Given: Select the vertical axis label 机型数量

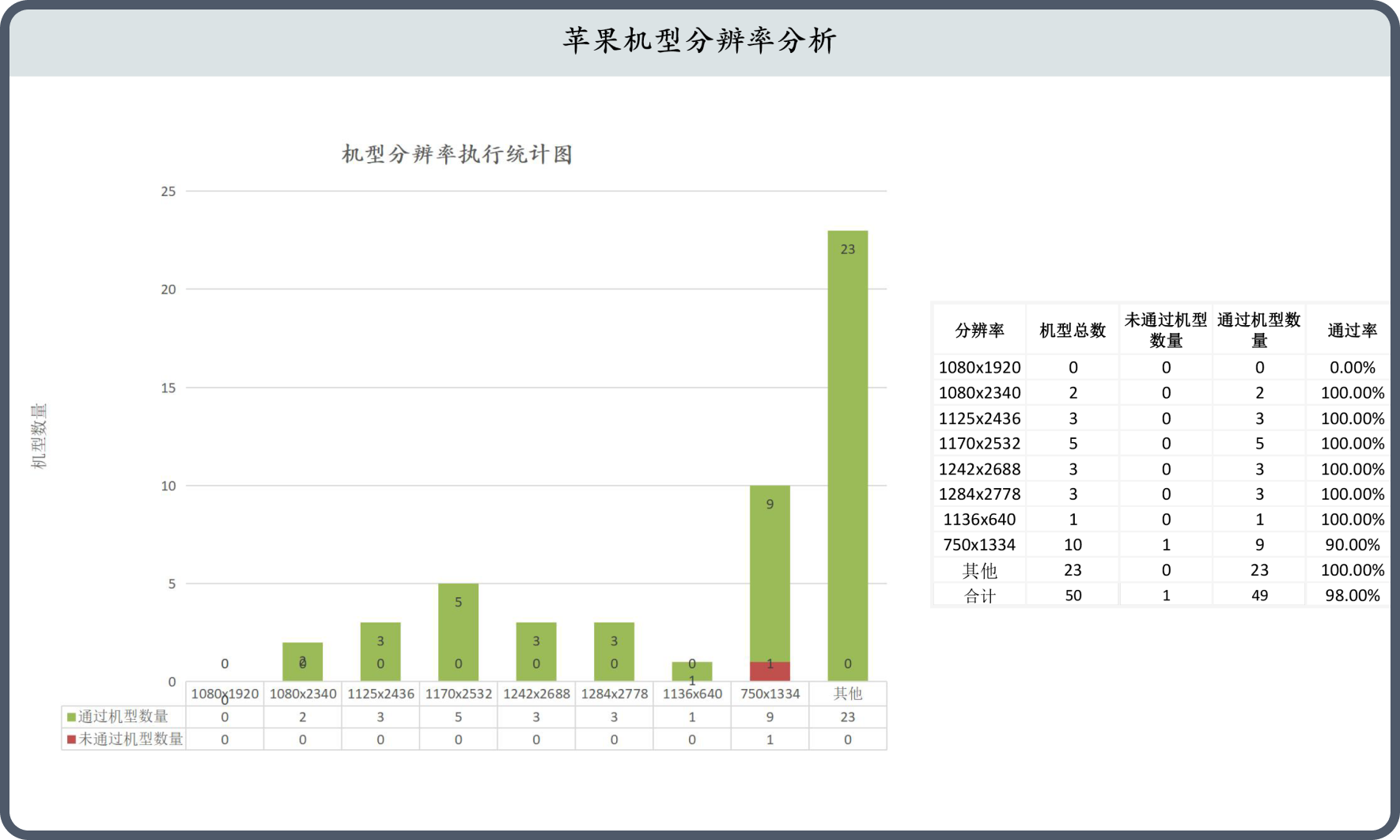Looking at the screenshot, I should point(39,436).
